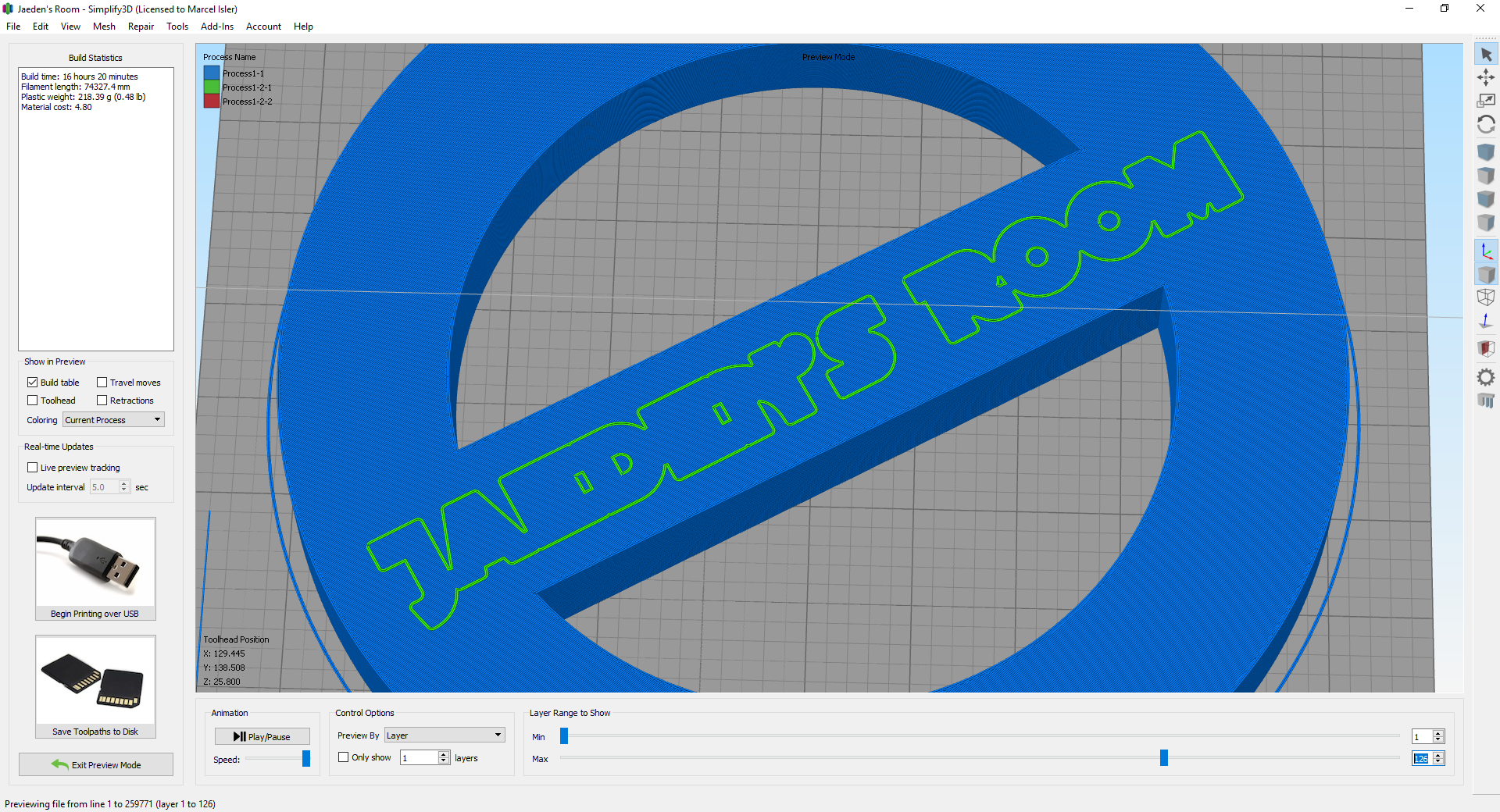Switch to front view cube icon
This screenshot has width=1500, height=812.
pyautogui.click(x=1486, y=198)
